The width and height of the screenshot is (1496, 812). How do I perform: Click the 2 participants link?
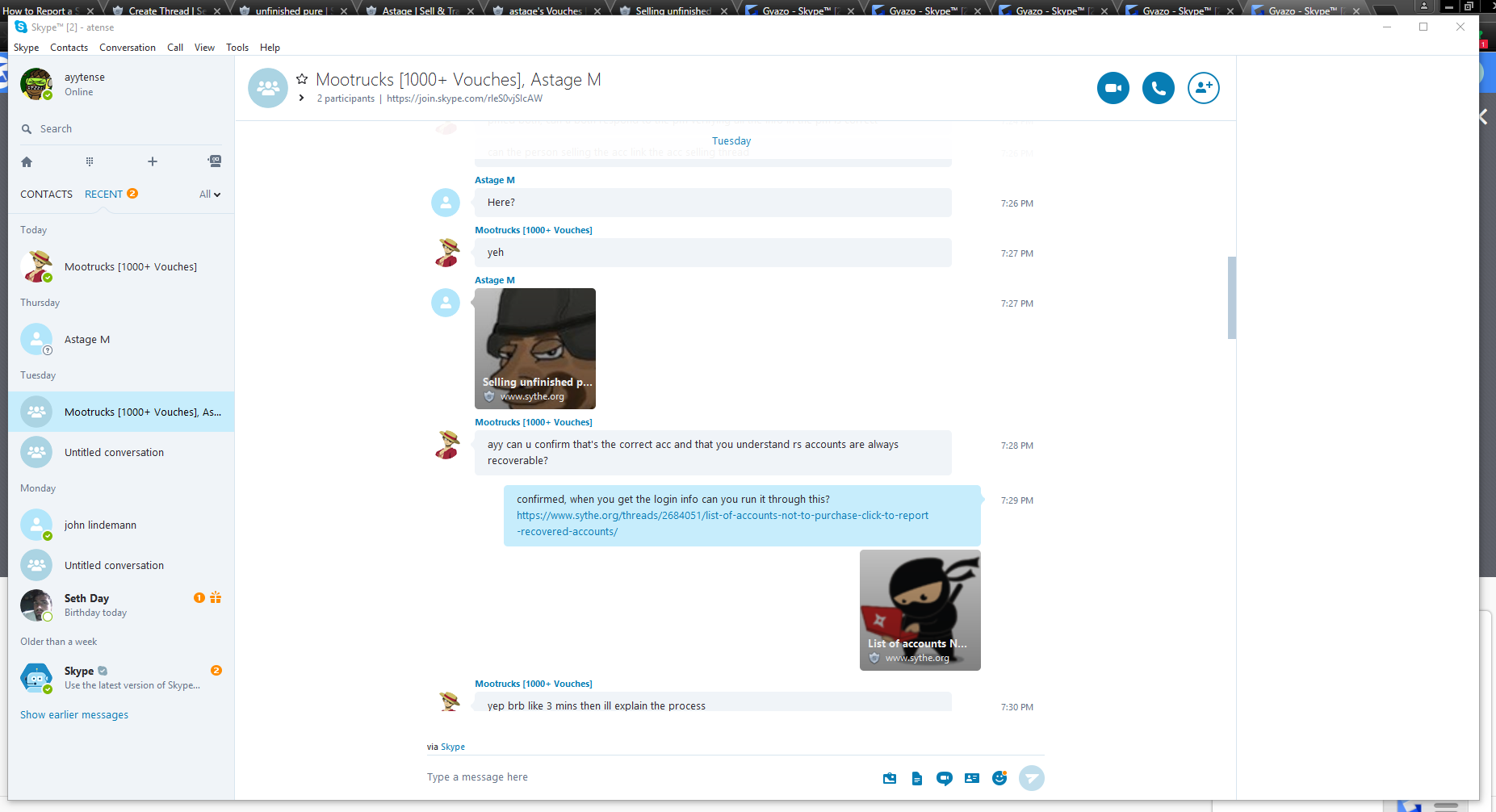point(346,98)
